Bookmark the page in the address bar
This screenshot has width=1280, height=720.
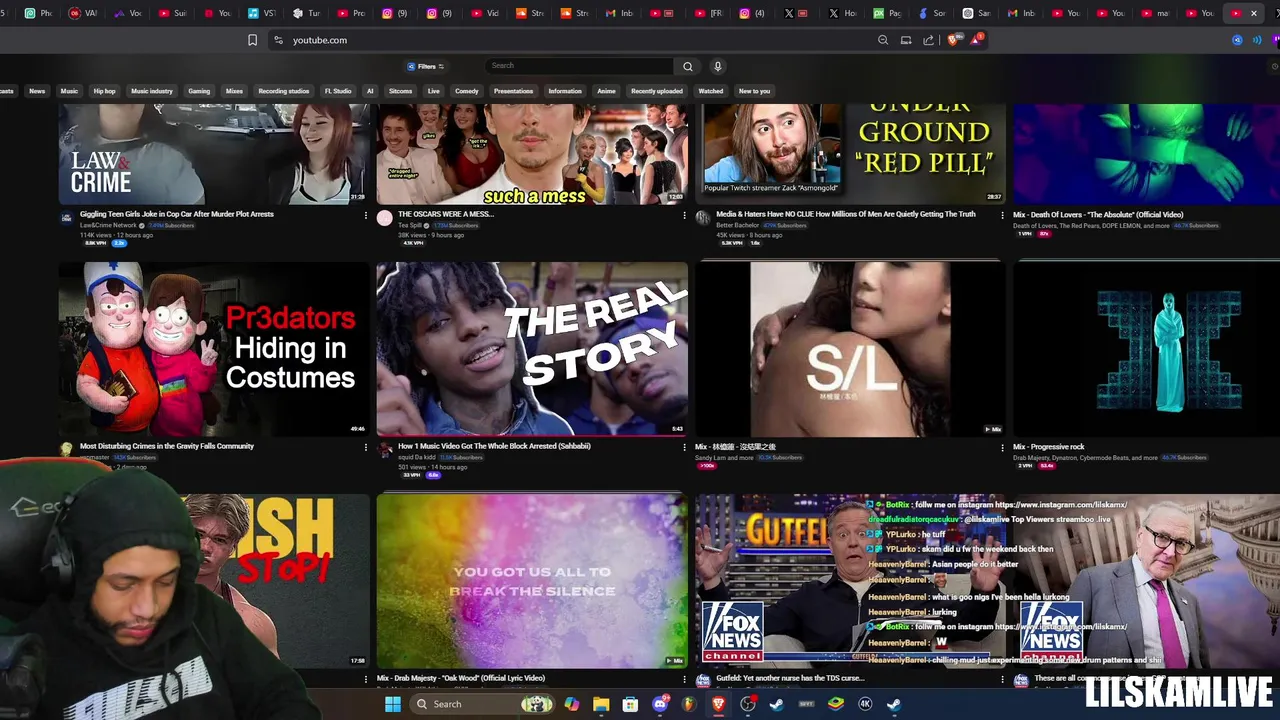point(252,40)
